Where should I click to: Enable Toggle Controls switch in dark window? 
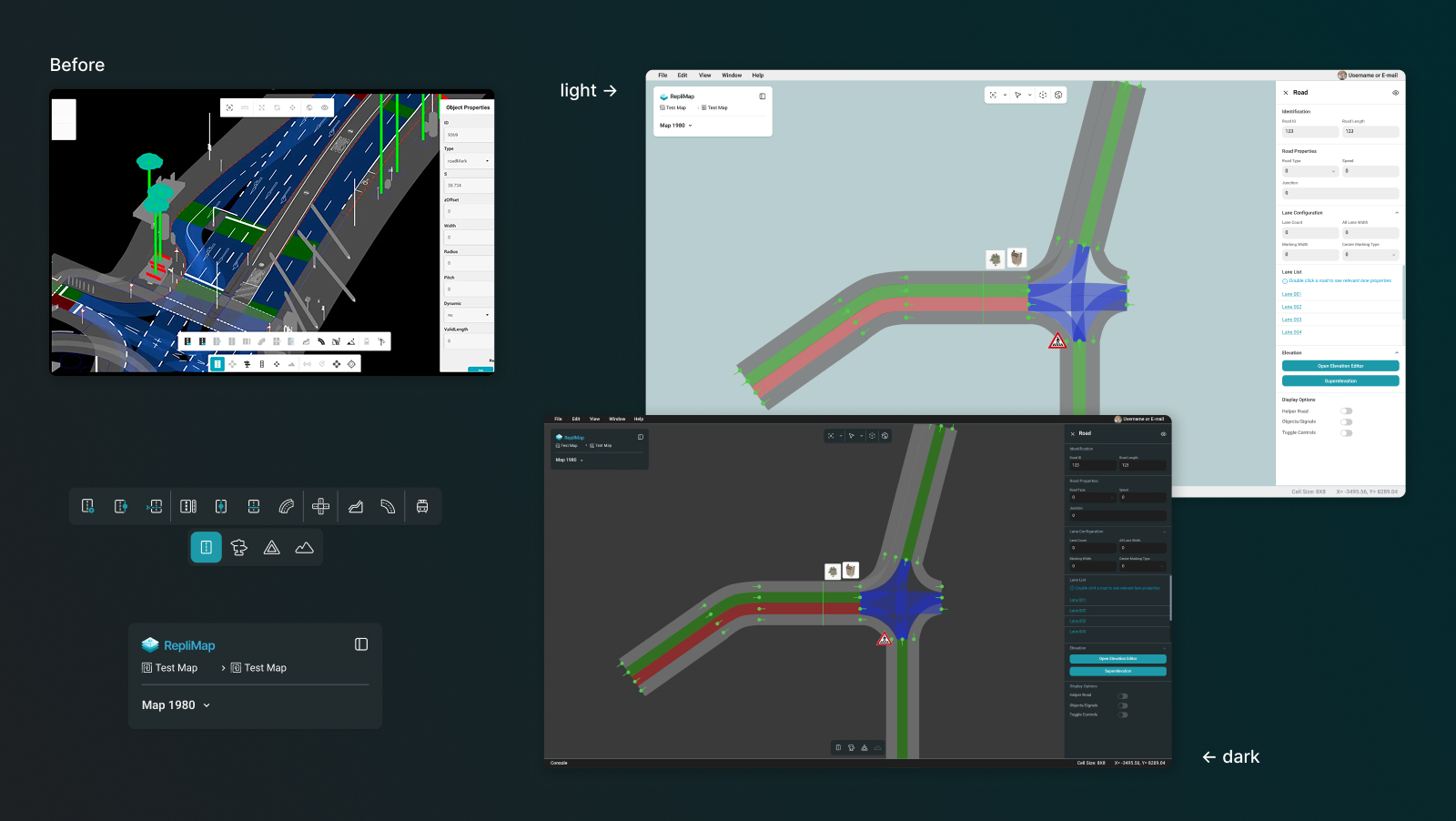pyautogui.click(x=1123, y=715)
